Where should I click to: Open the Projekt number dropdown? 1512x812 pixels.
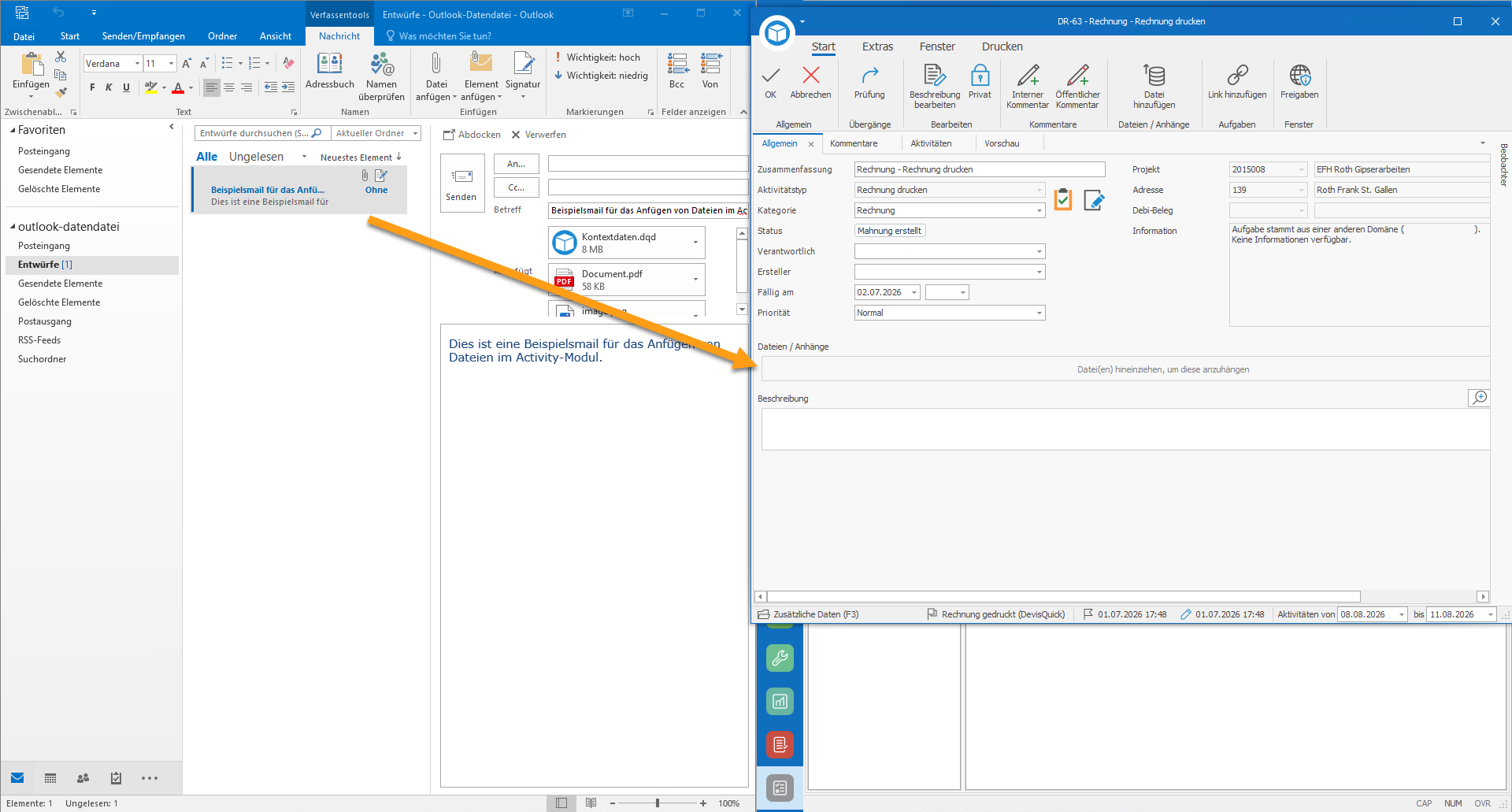point(1301,169)
